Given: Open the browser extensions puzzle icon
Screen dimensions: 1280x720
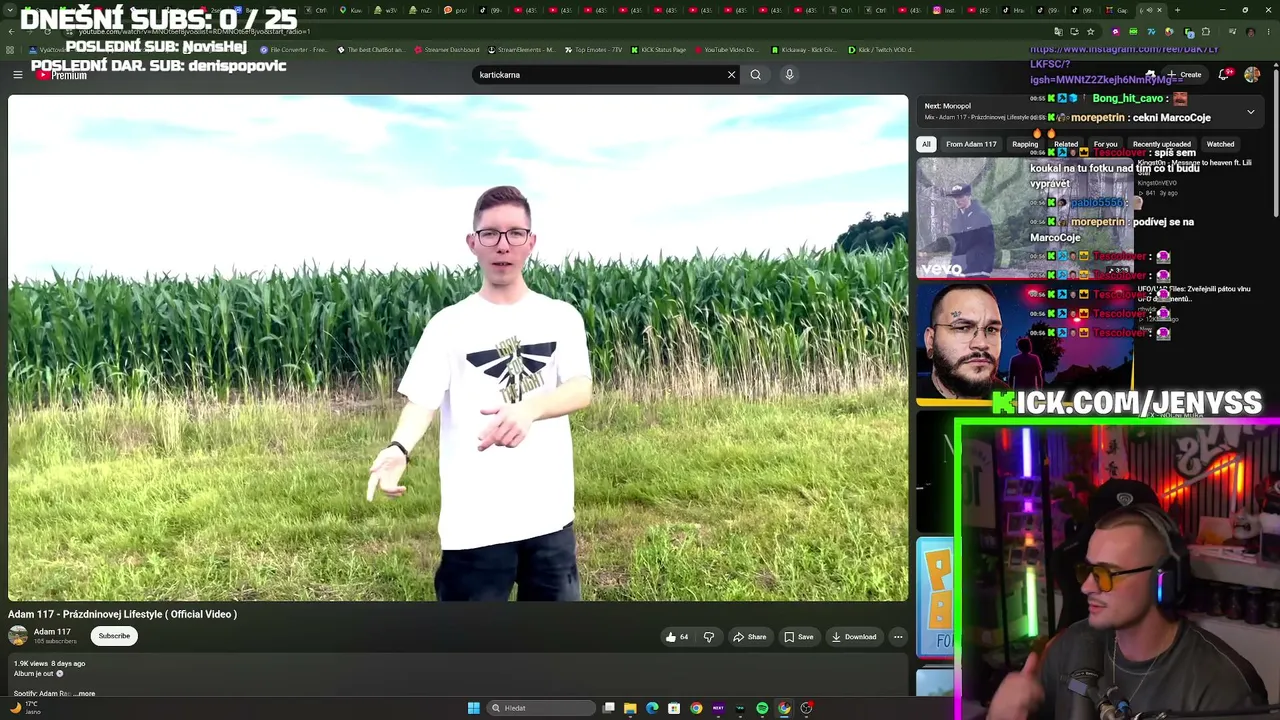Looking at the screenshot, I should coord(1206,31).
